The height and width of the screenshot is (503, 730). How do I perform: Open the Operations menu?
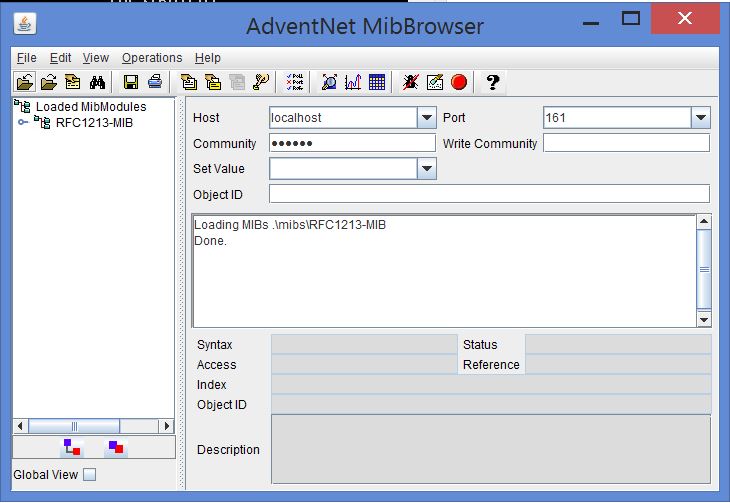point(152,58)
